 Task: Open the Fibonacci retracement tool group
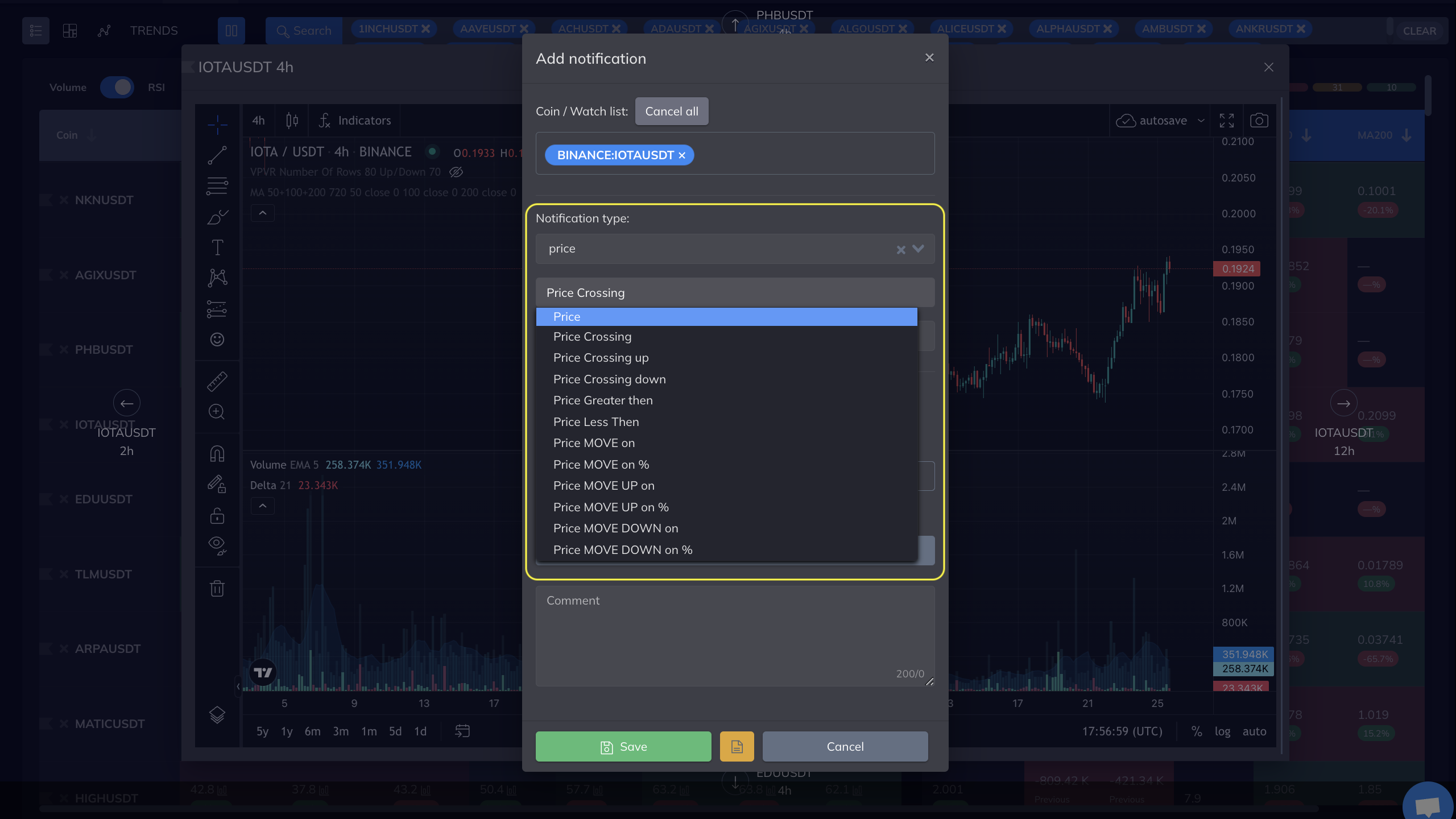pos(217,186)
